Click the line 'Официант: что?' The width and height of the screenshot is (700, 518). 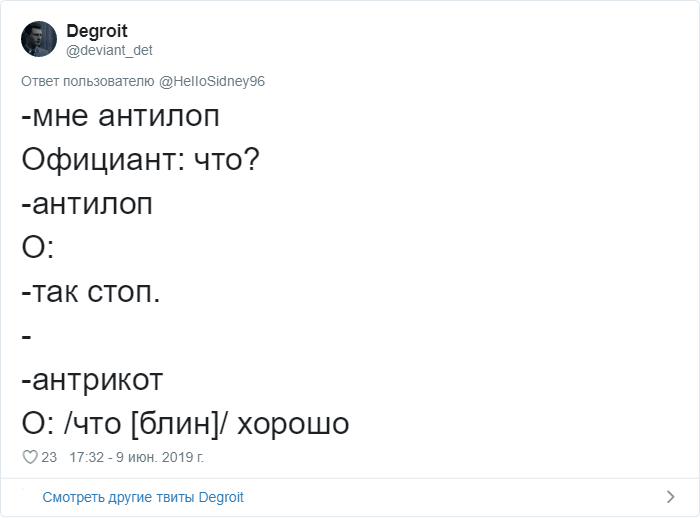[141, 160]
